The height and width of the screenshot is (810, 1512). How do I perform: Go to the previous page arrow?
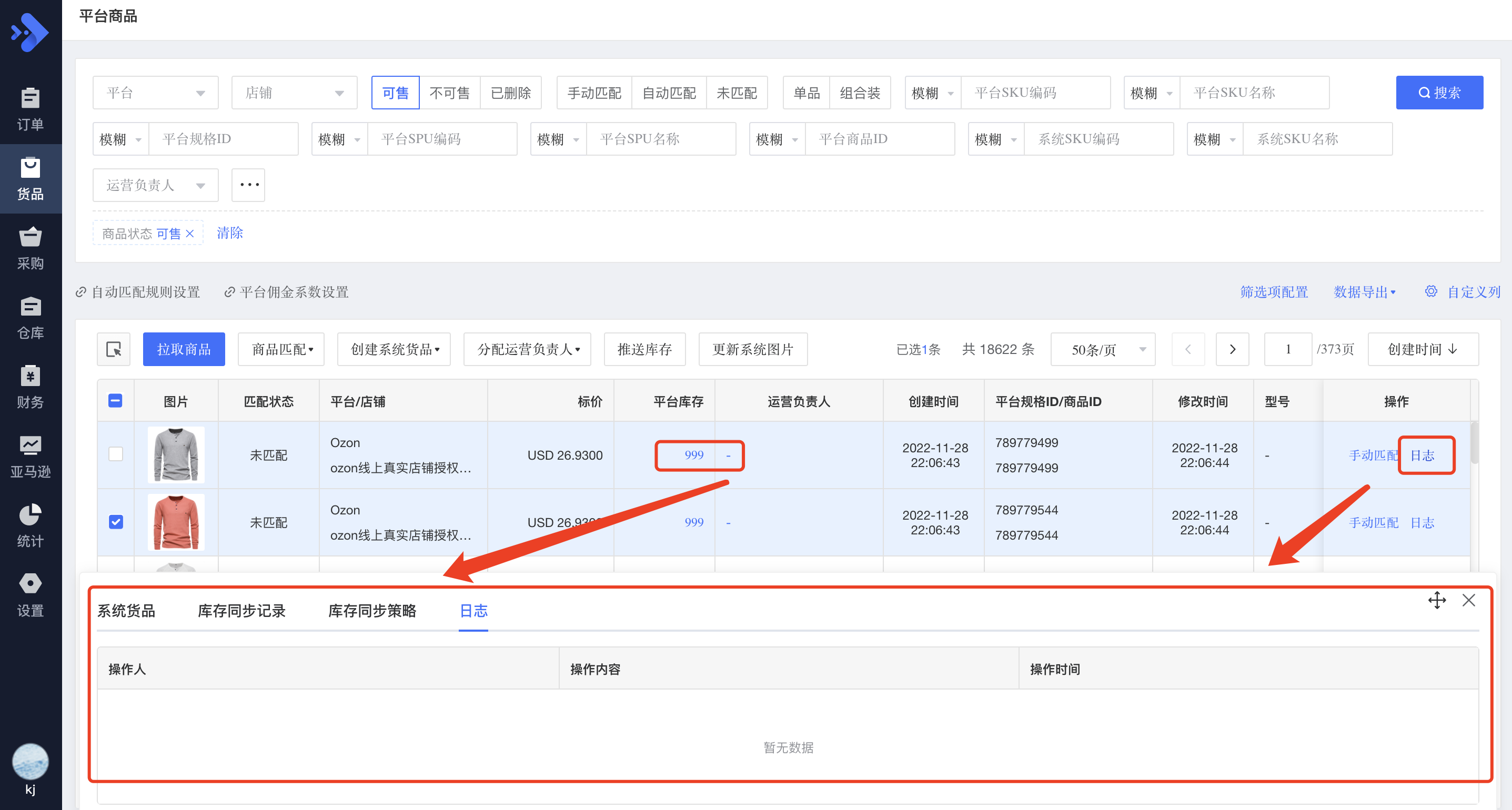[1188, 349]
